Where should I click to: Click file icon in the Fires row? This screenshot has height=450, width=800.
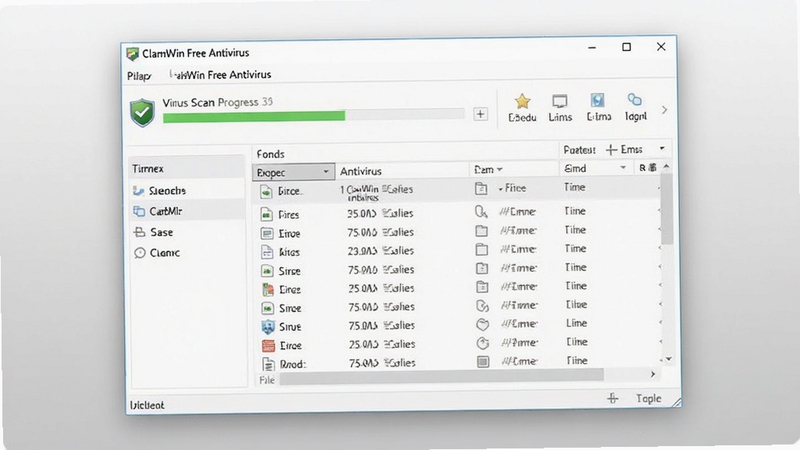[266, 214]
